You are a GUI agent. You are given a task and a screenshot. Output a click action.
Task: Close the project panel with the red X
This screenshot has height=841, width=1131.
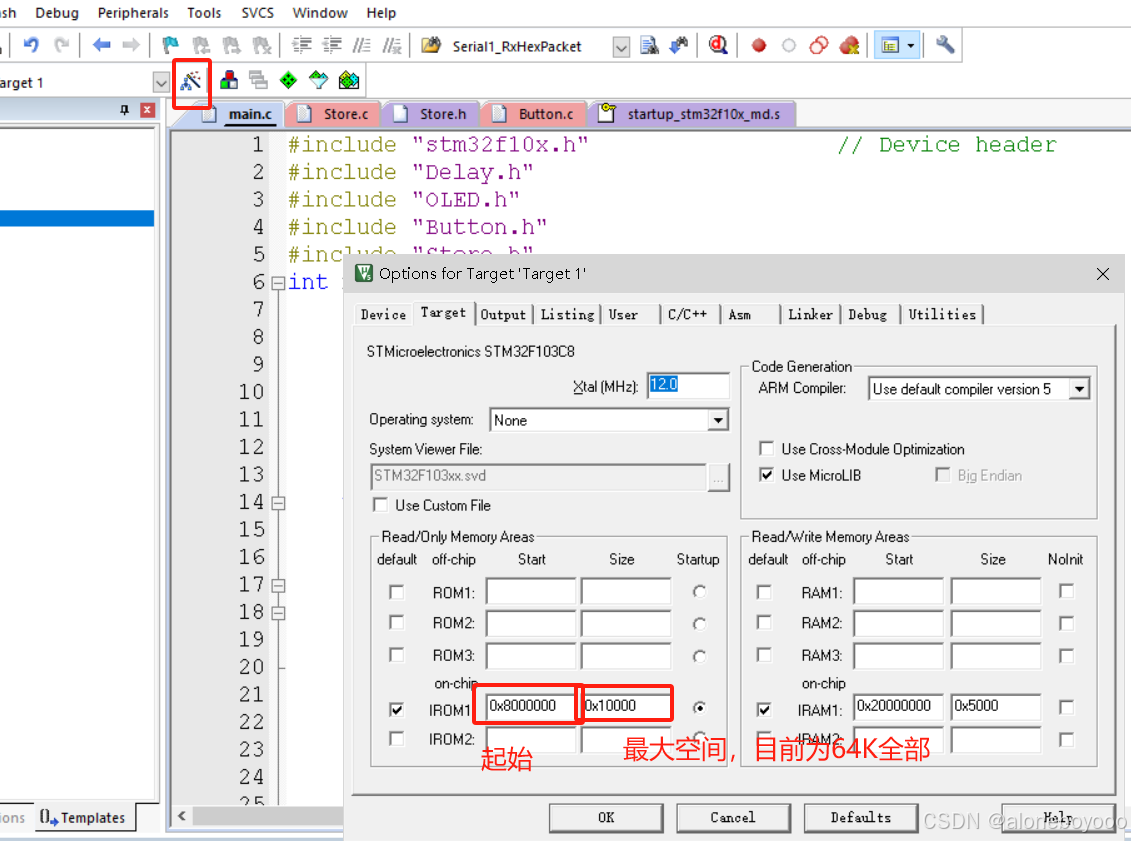(x=147, y=110)
